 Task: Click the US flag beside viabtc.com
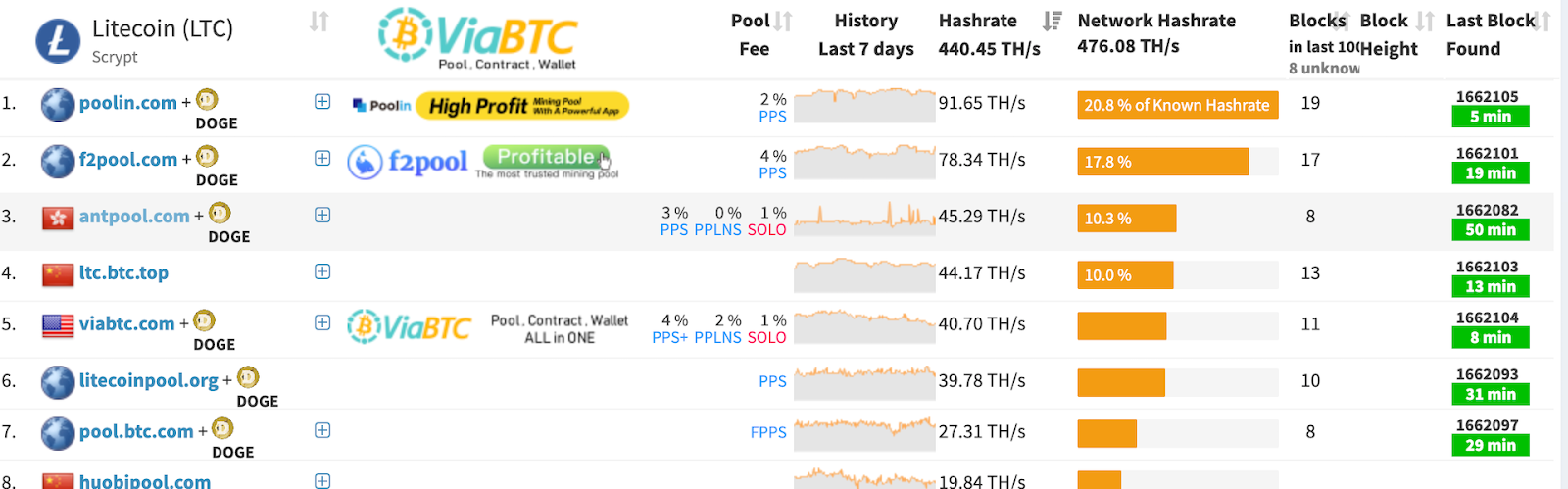tap(58, 324)
